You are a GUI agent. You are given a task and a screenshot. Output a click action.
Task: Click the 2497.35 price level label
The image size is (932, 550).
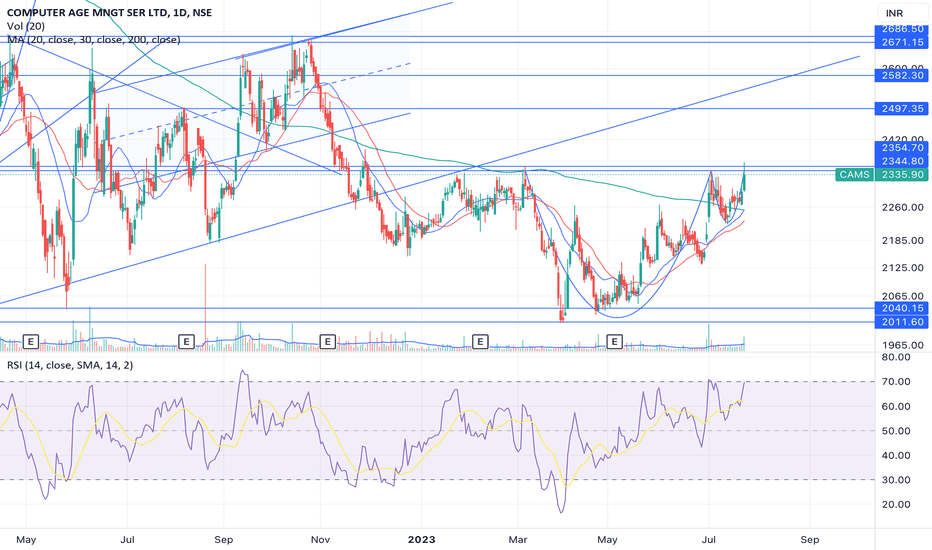coord(902,108)
